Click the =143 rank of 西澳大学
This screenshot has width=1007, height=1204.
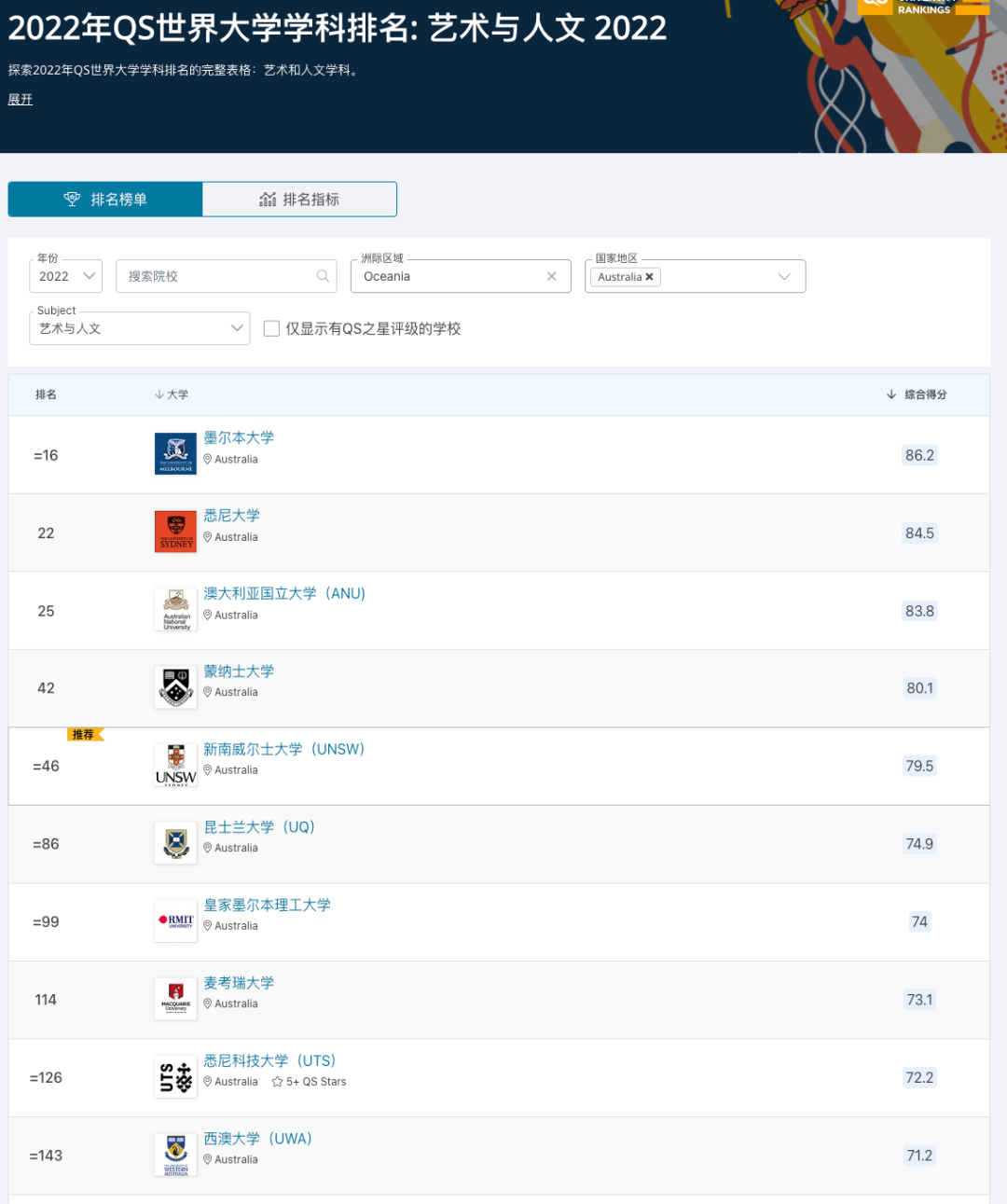tap(46, 1156)
